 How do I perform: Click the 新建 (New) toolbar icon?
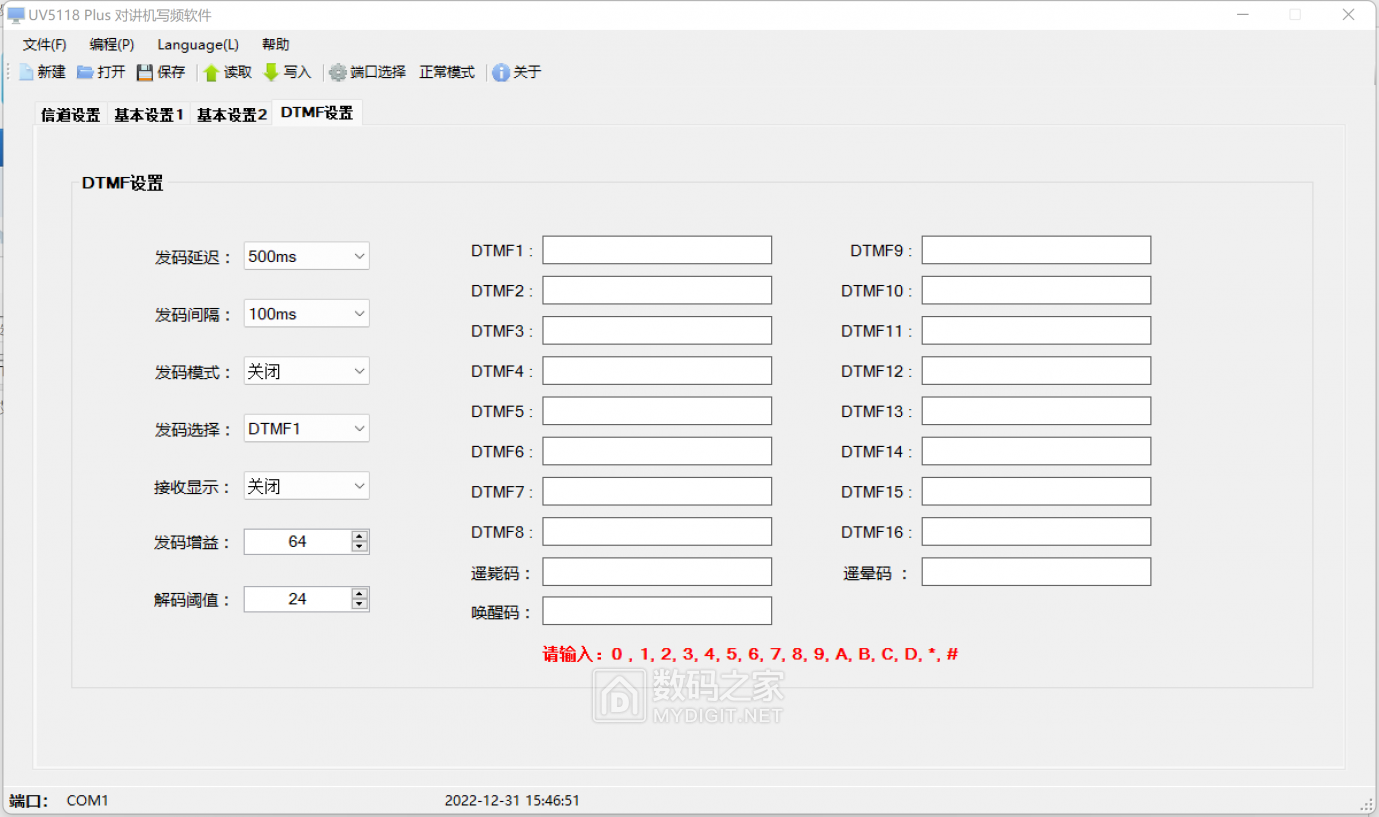click(x=27, y=72)
